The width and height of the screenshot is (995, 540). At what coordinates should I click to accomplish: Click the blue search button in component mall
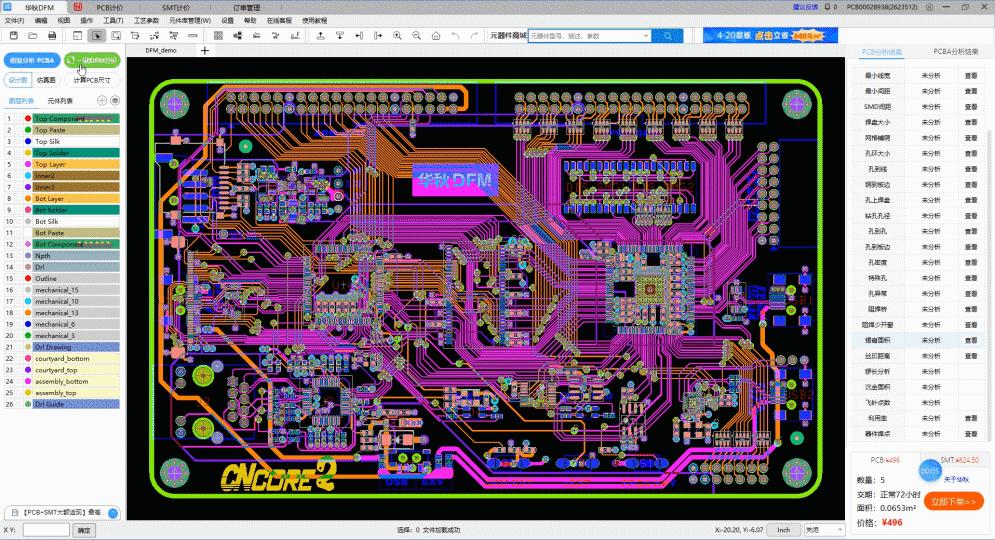coord(668,36)
